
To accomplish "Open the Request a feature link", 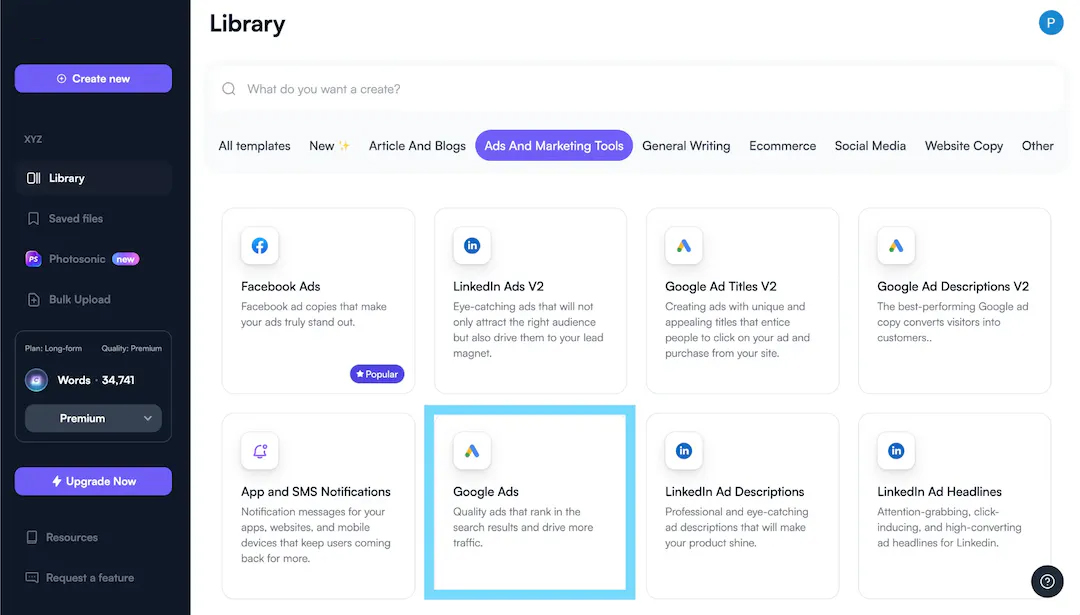I will [x=89, y=578].
